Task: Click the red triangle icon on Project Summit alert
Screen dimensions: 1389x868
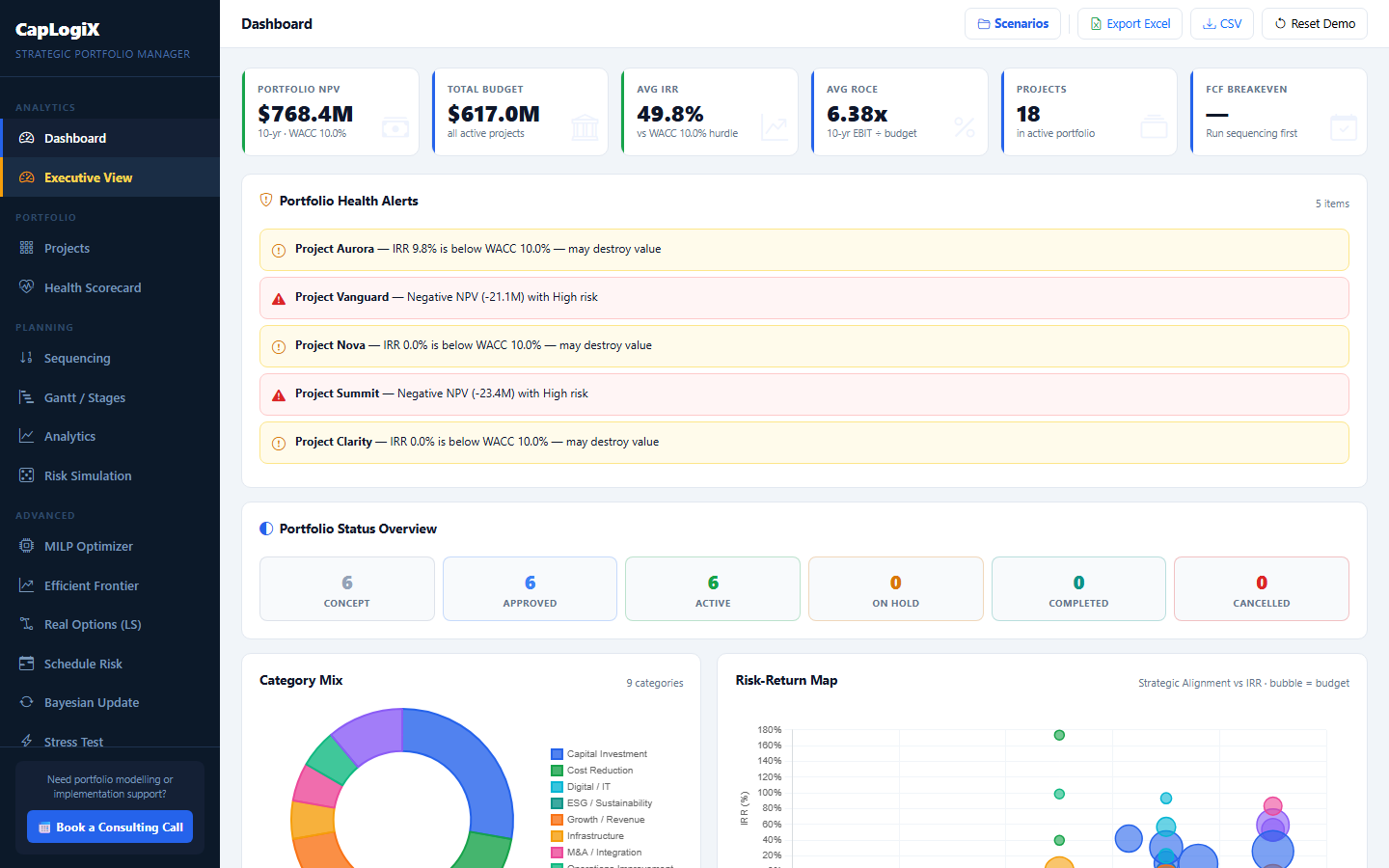Action: click(x=279, y=395)
